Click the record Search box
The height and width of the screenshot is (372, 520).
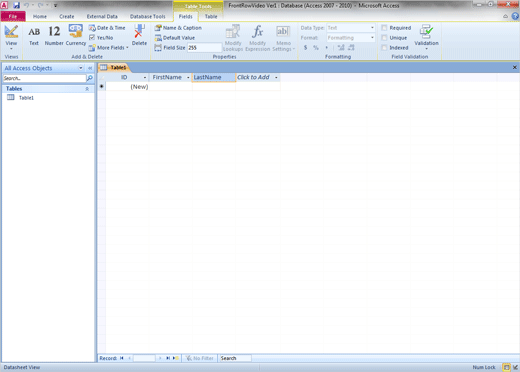coord(235,358)
